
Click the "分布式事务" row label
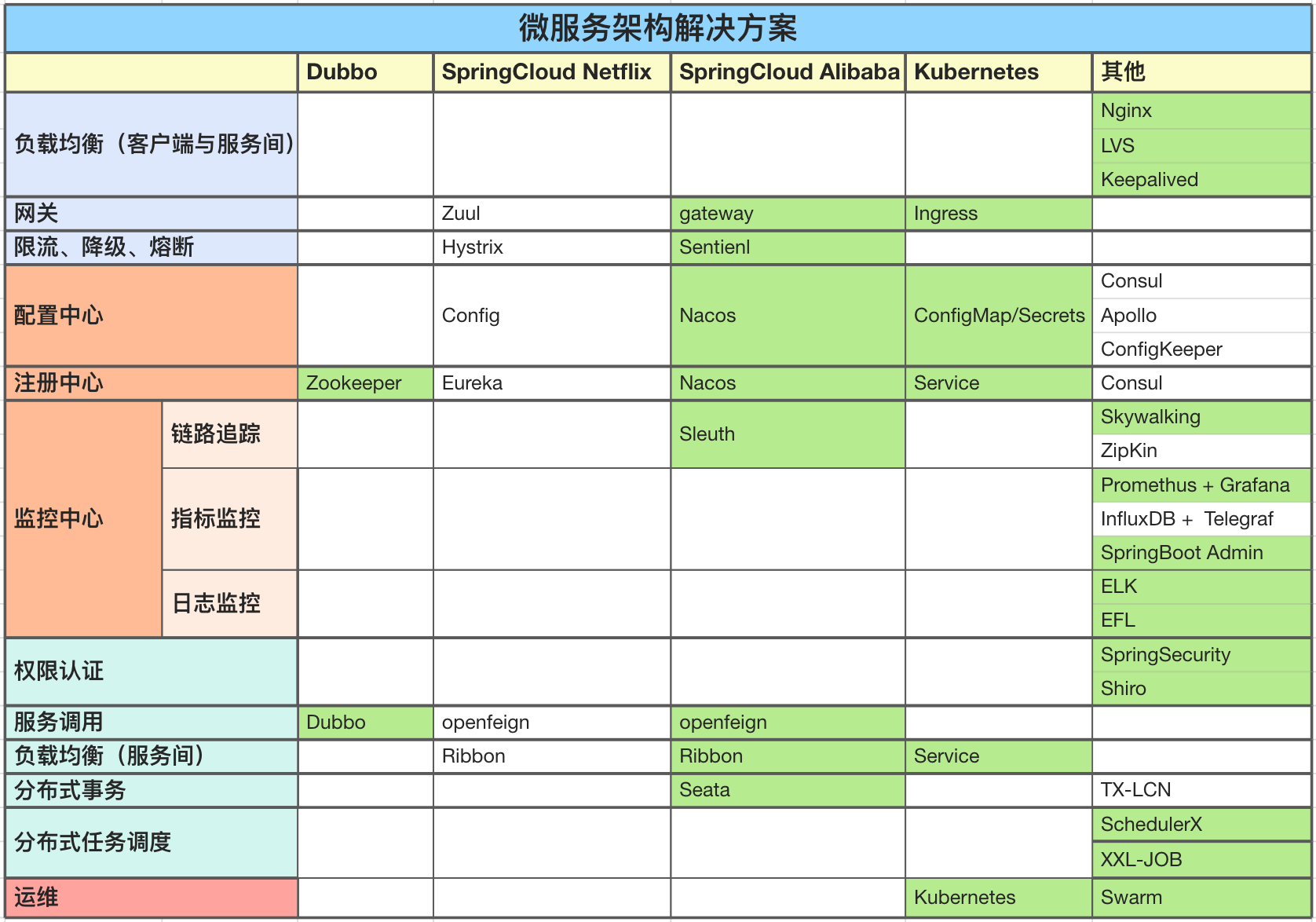(152, 790)
